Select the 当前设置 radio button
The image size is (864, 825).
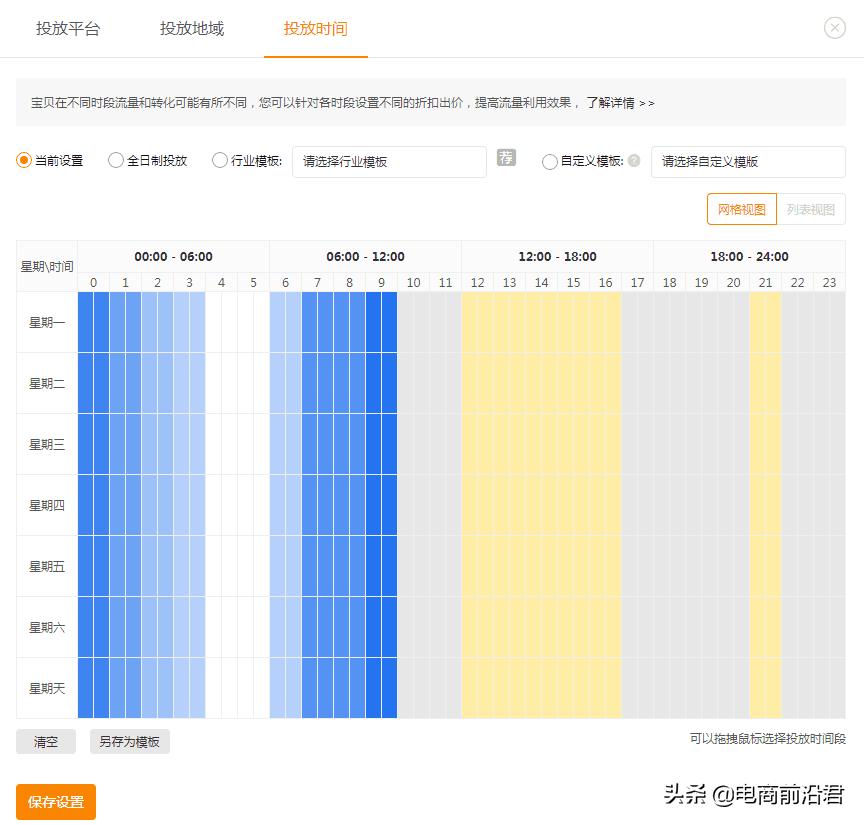coord(22,162)
